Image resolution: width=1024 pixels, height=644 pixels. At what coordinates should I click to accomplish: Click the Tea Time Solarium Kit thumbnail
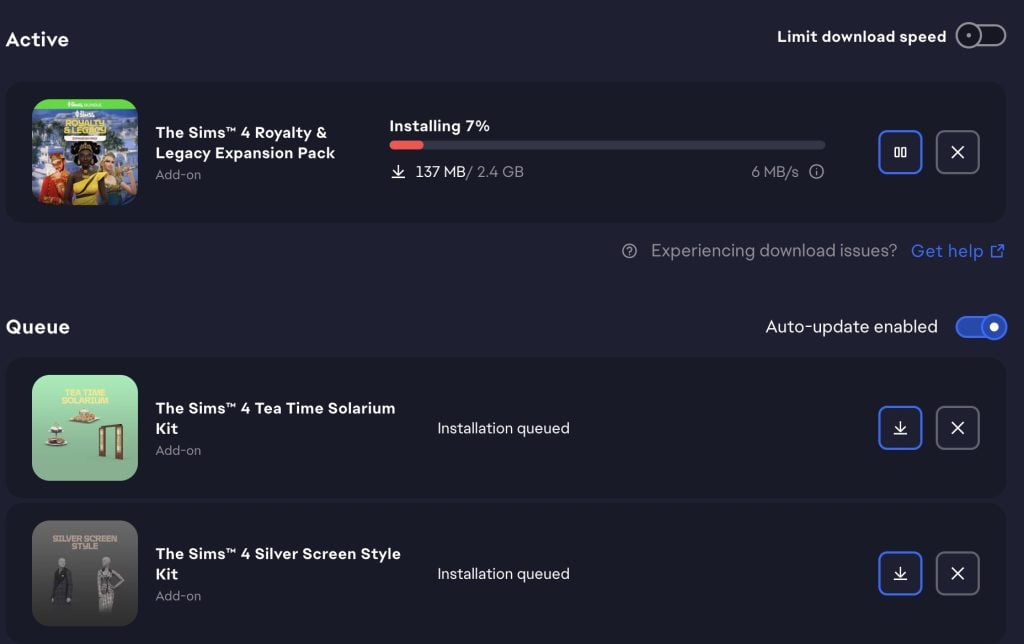85,428
